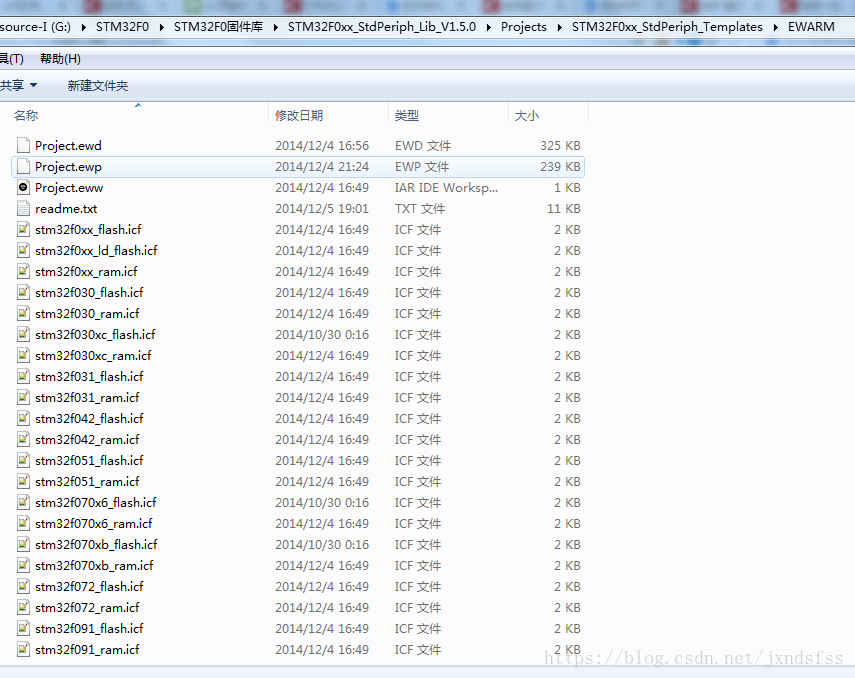
Task: Select the stm32f070xb_flash.icf file name
Action: [x=96, y=545]
